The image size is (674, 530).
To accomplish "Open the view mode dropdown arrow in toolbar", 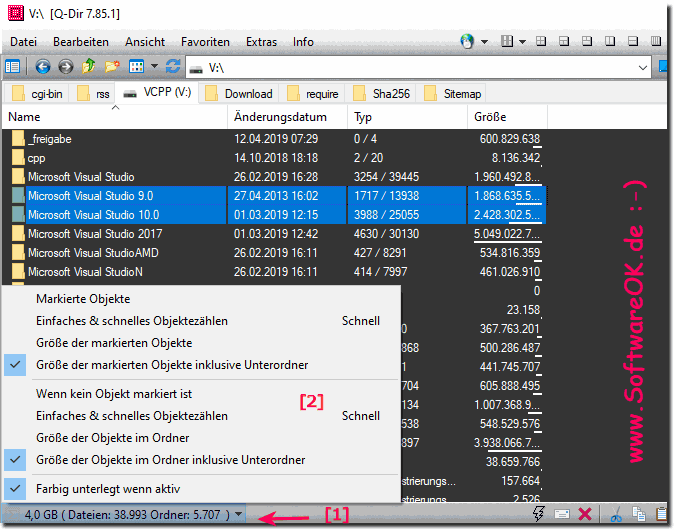I will (x=154, y=67).
